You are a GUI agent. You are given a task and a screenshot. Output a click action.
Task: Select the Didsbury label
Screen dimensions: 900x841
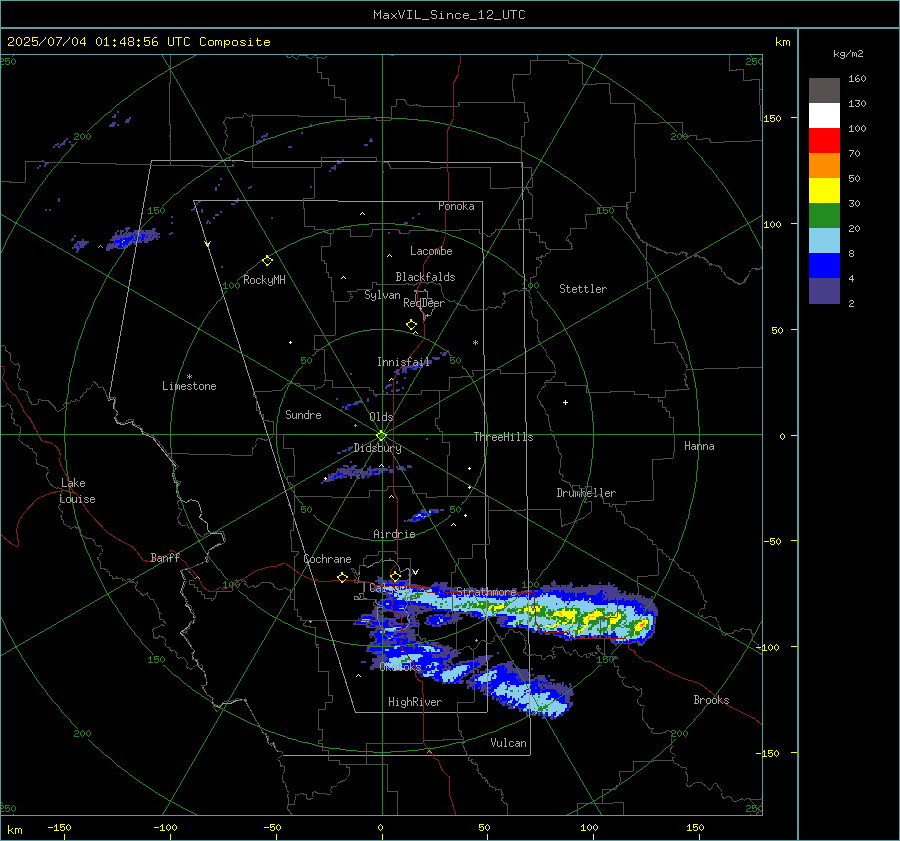[x=377, y=448]
